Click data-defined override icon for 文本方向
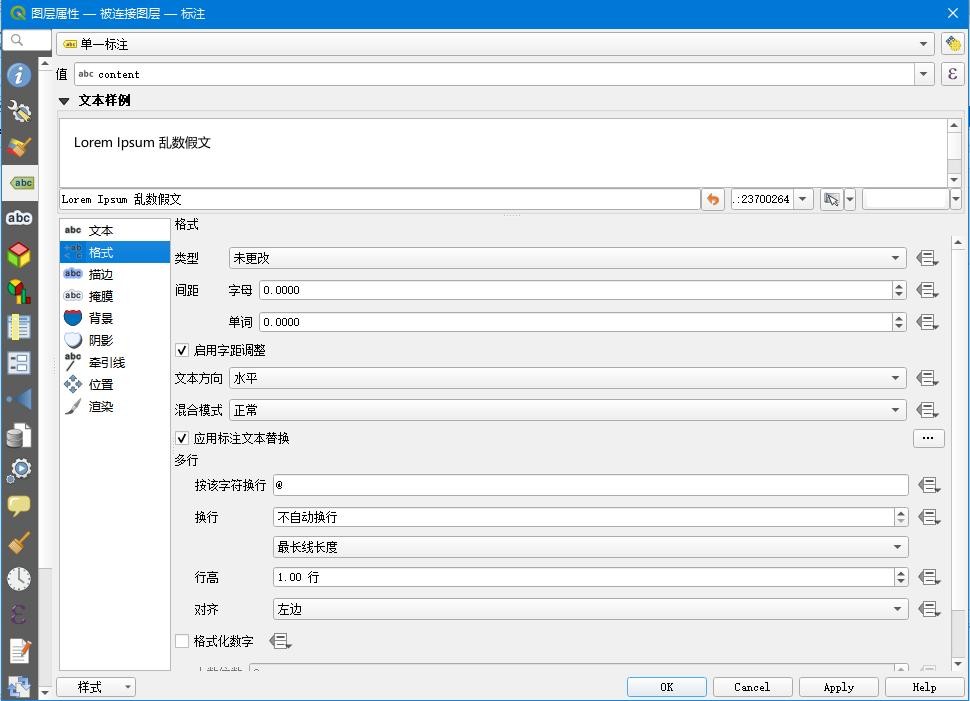Viewport: 970px width, 701px height. (927, 378)
